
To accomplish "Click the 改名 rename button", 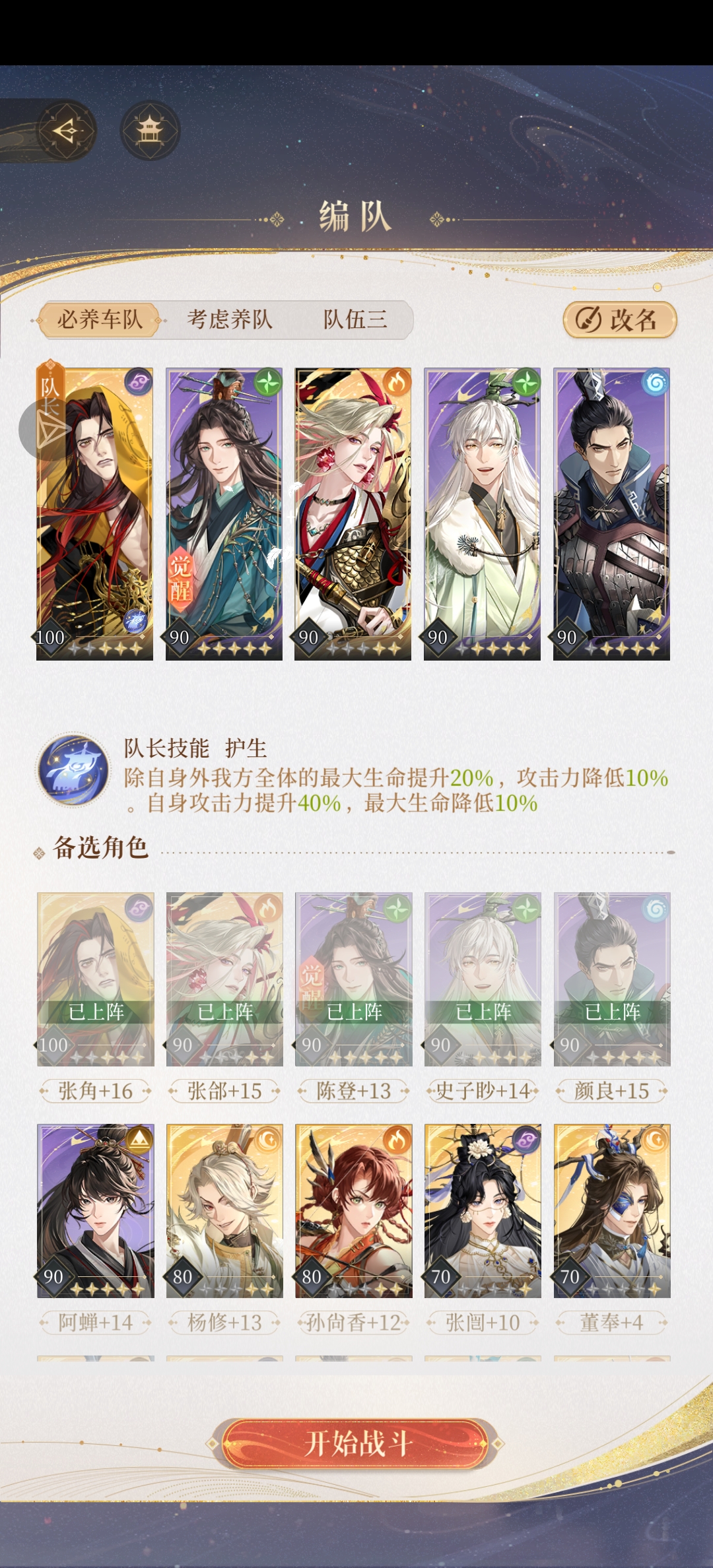I will pyautogui.click(x=620, y=320).
